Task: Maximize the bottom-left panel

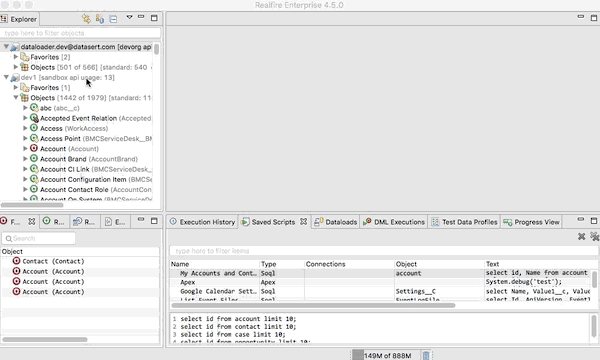Action: click(154, 221)
